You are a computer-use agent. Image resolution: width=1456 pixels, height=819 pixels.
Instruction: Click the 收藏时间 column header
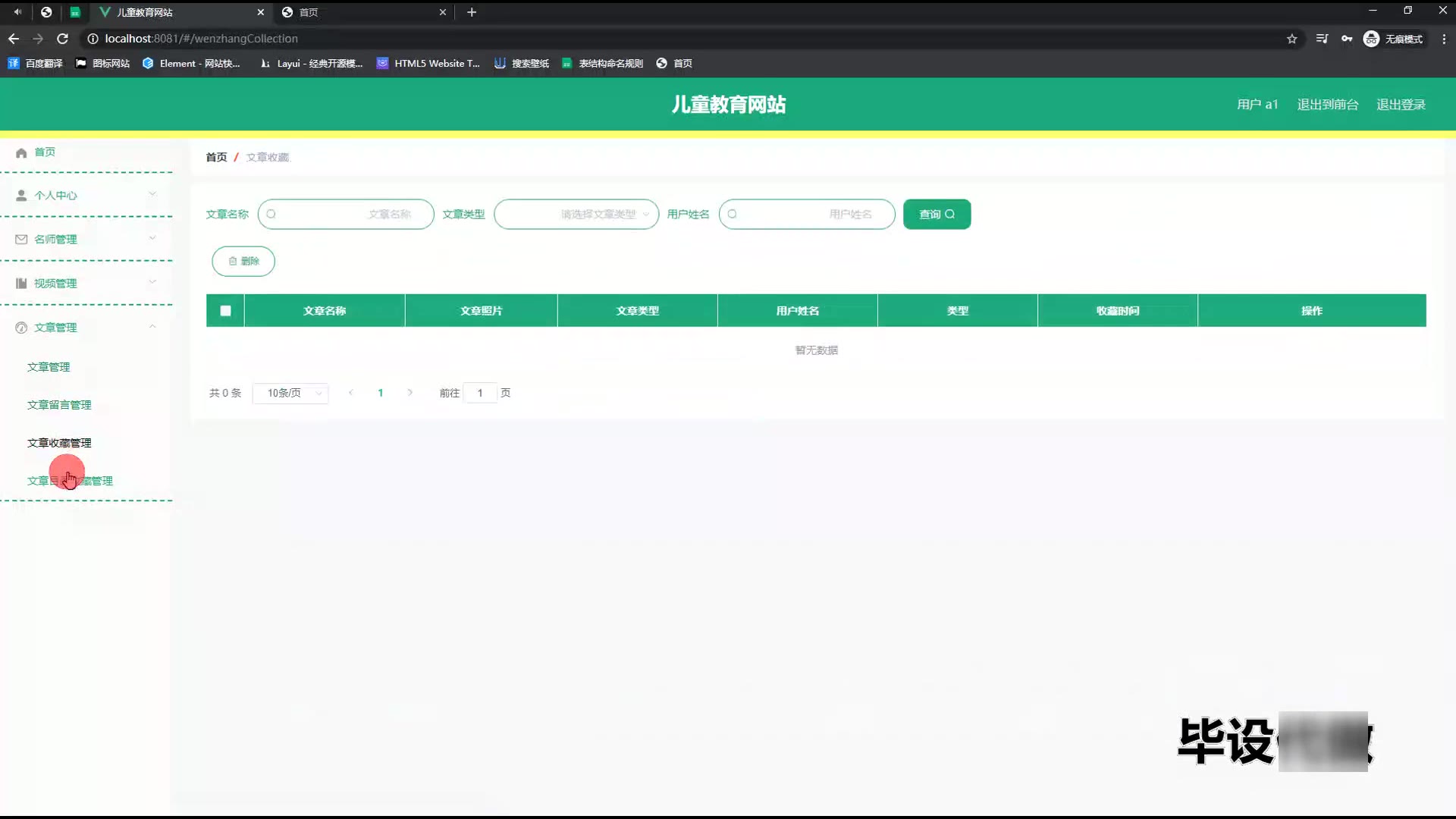(x=1117, y=311)
